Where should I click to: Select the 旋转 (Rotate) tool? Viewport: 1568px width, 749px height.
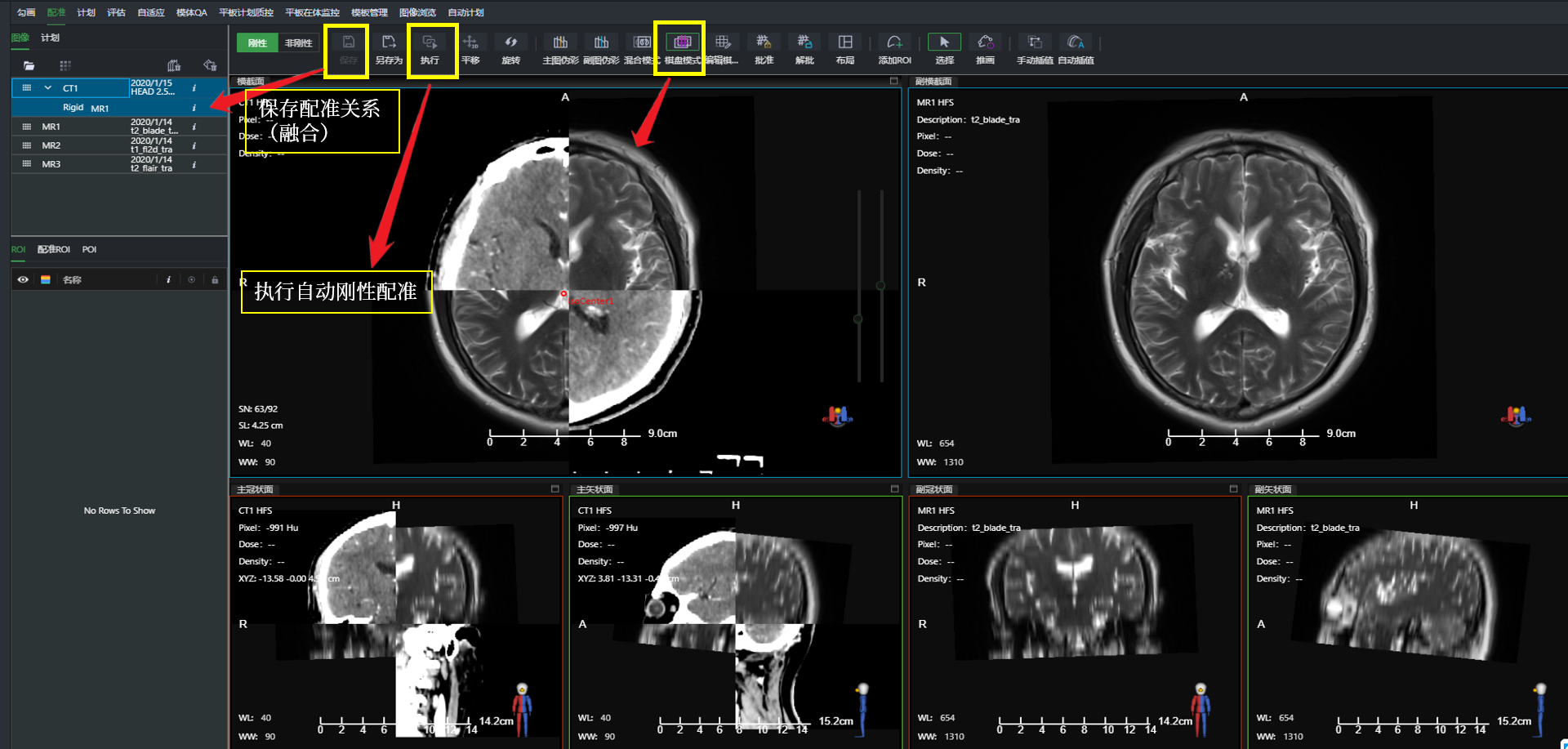pos(510,42)
